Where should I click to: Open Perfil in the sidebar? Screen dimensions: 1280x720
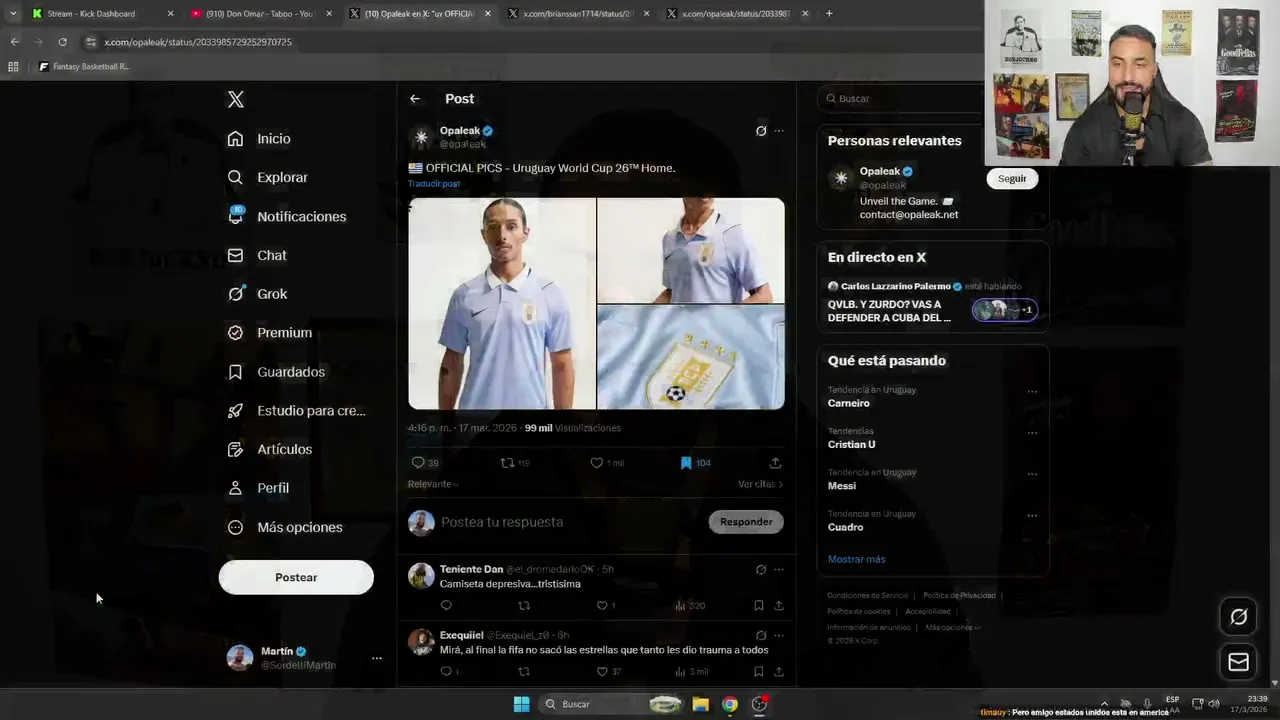(259, 488)
